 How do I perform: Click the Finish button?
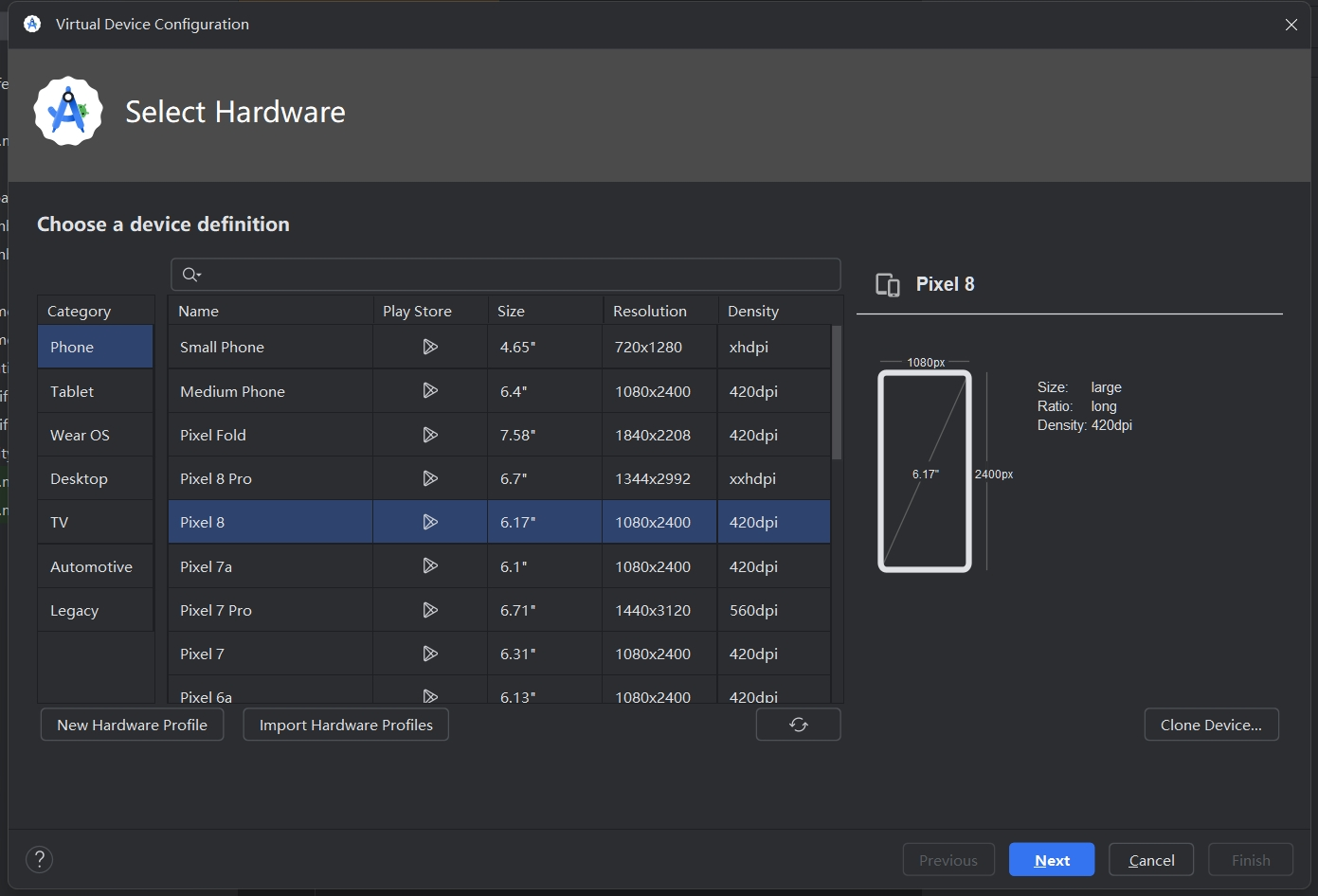(1251, 860)
